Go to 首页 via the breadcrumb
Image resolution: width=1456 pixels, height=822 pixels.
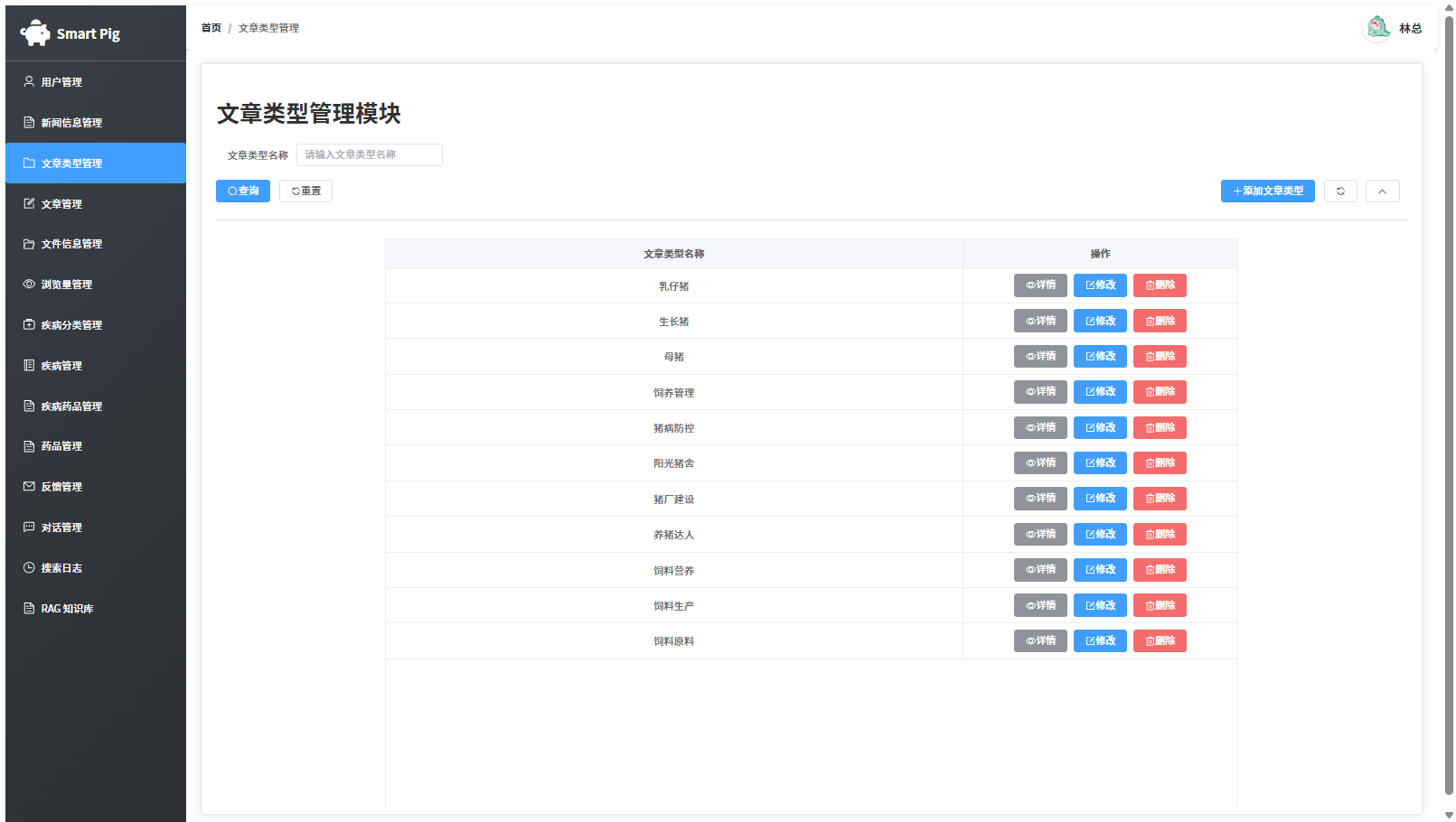211,28
